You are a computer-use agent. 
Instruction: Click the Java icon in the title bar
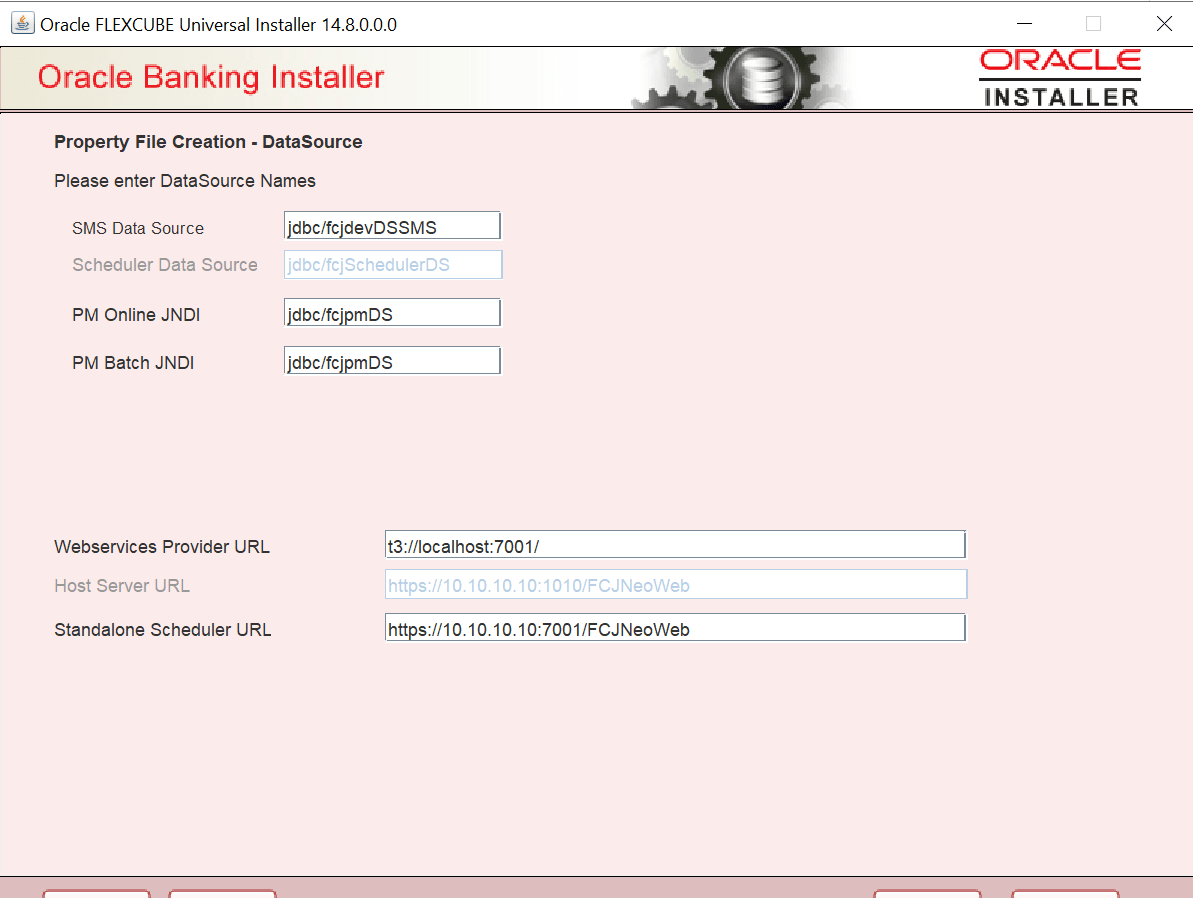coord(22,24)
